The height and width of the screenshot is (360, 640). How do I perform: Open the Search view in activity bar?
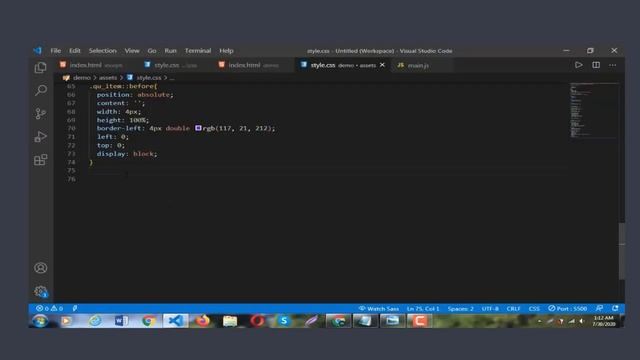(40, 90)
